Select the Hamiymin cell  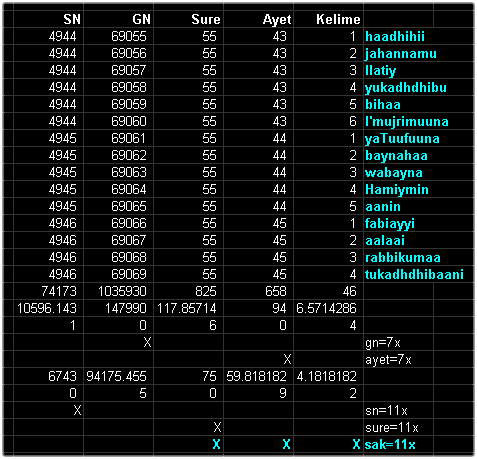tap(418, 189)
